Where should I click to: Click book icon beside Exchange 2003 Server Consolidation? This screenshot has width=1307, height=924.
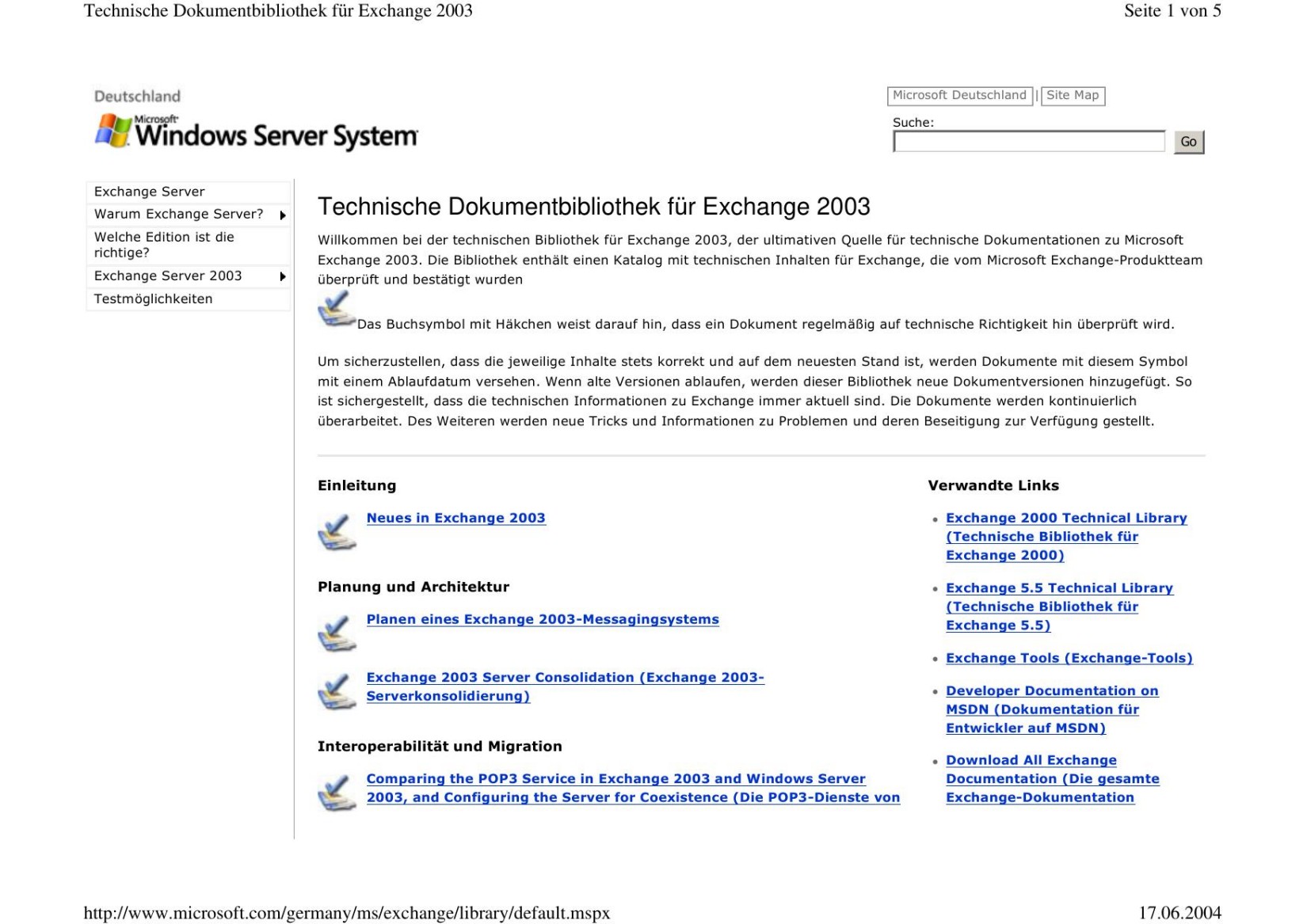(x=337, y=691)
